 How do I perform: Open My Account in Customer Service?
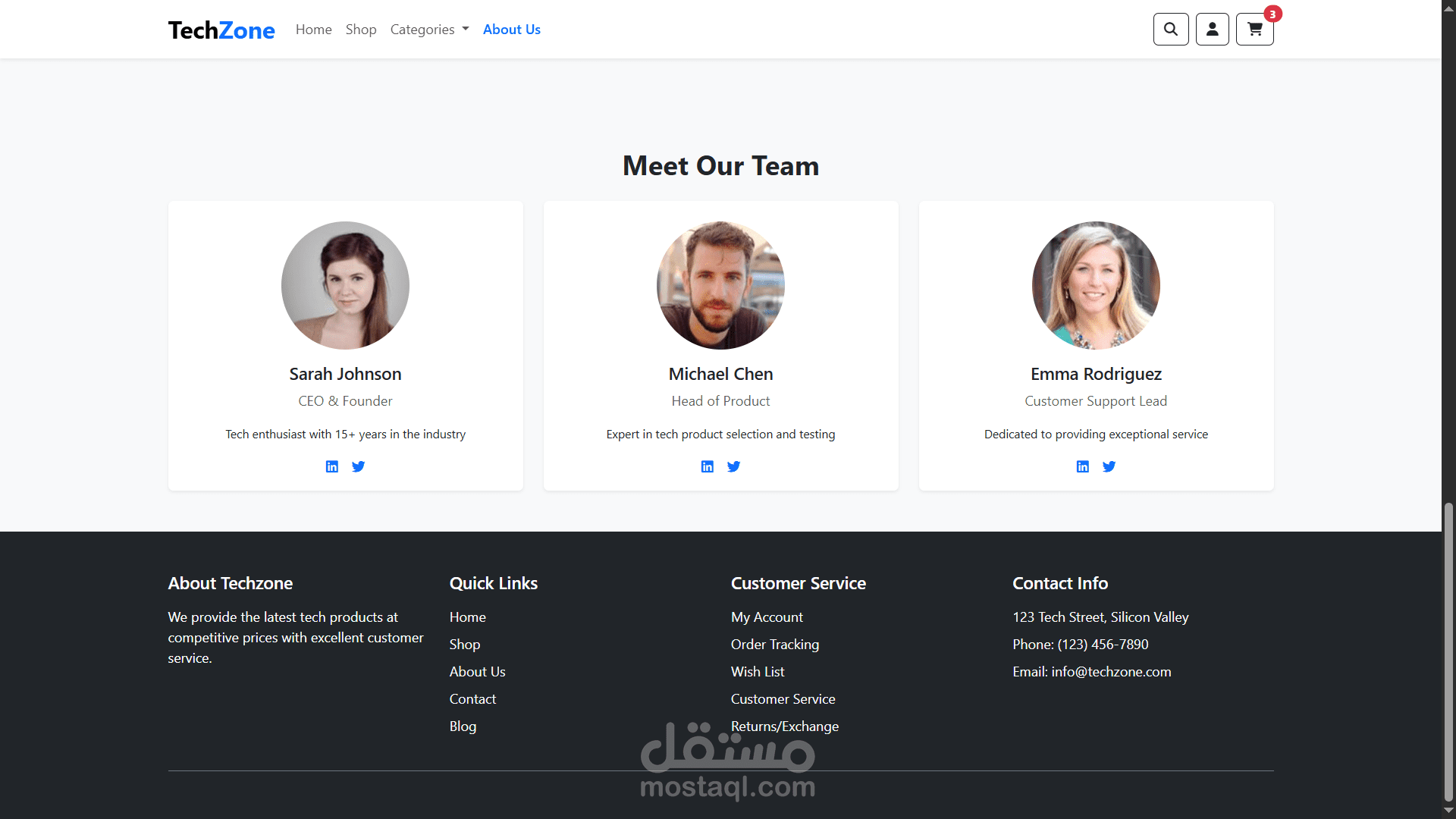pos(767,617)
